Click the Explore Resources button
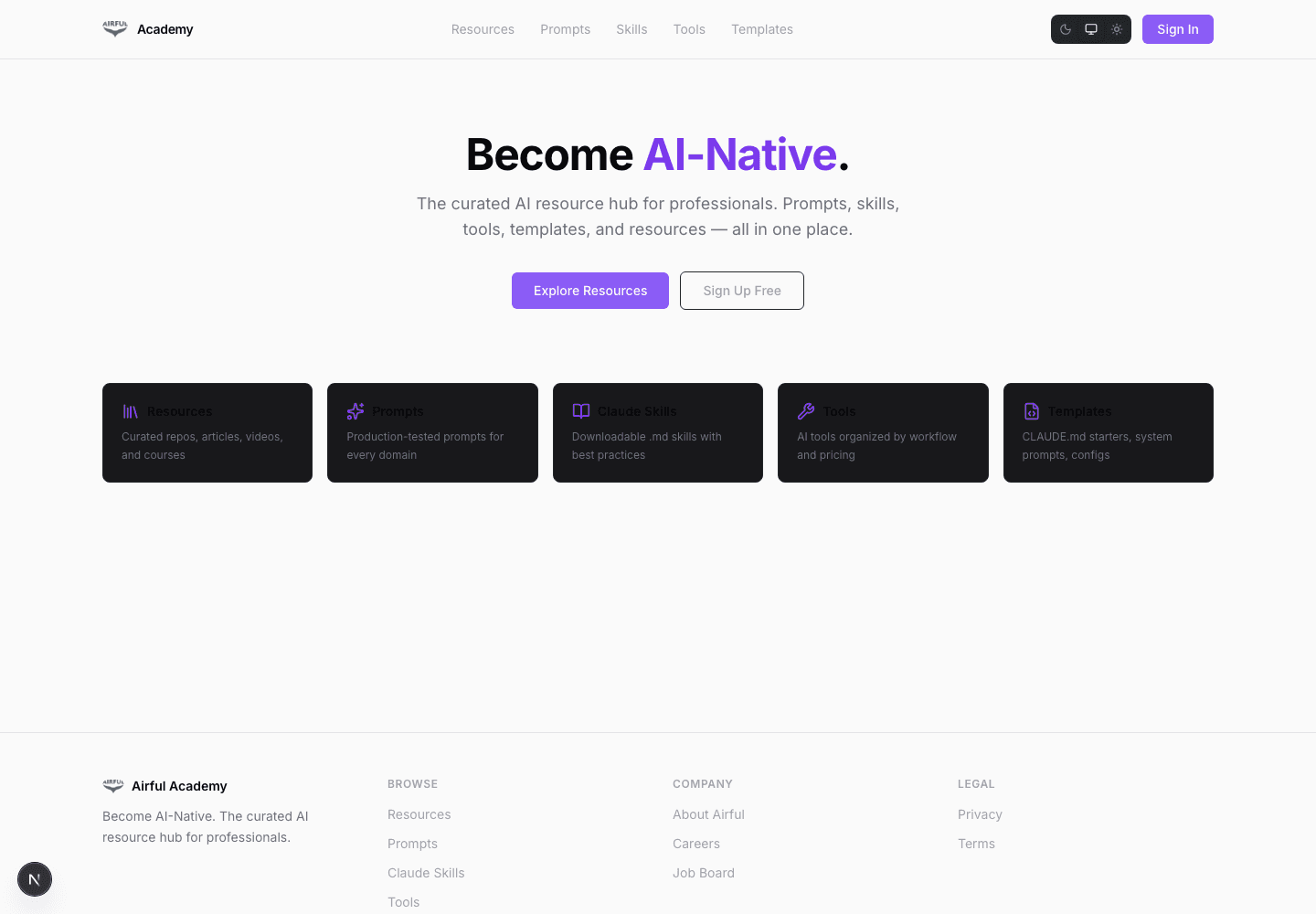Image resolution: width=1316 pixels, height=914 pixels. point(590,291)
